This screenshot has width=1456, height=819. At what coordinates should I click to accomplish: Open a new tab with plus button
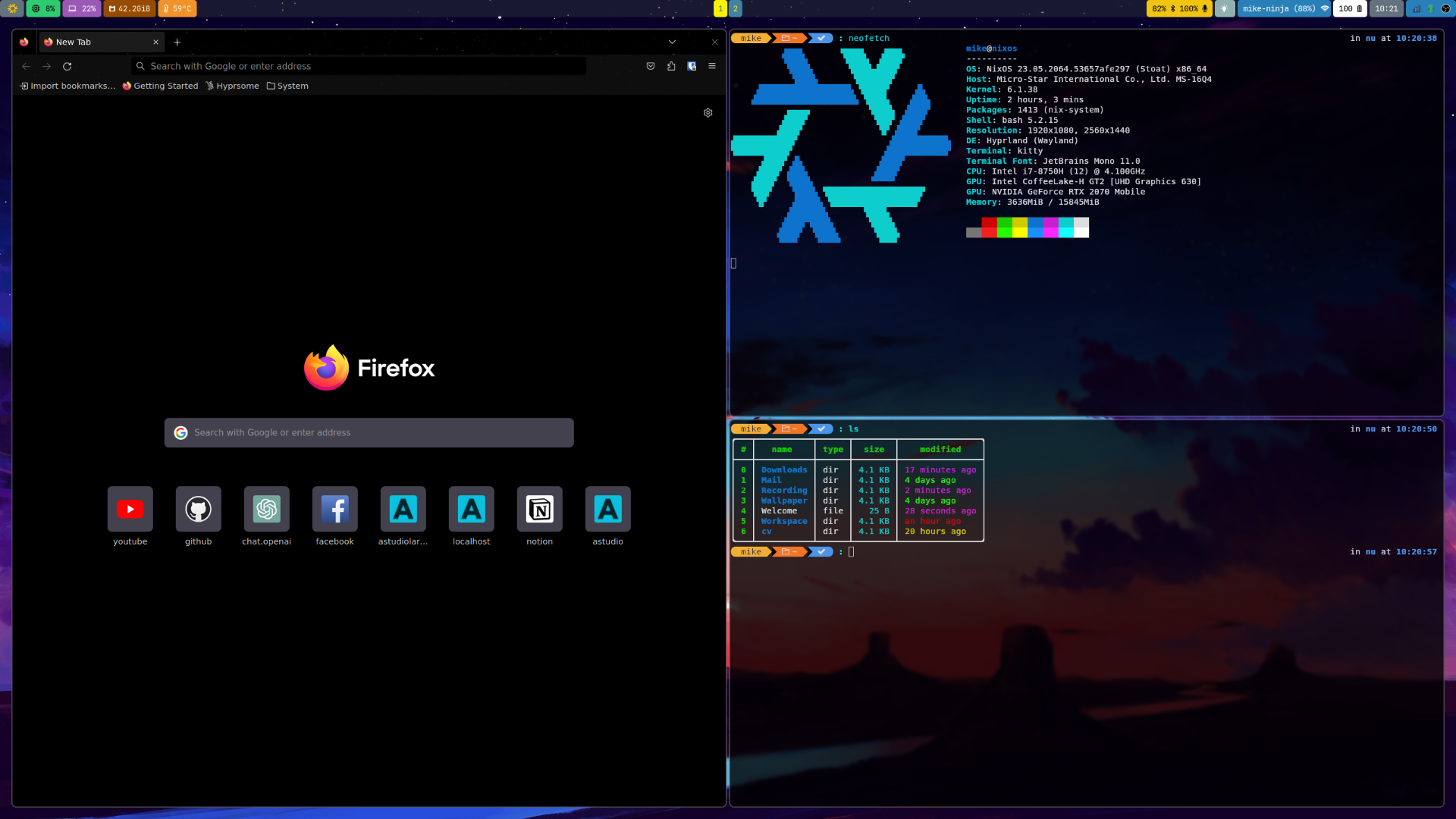click(177, 42)
